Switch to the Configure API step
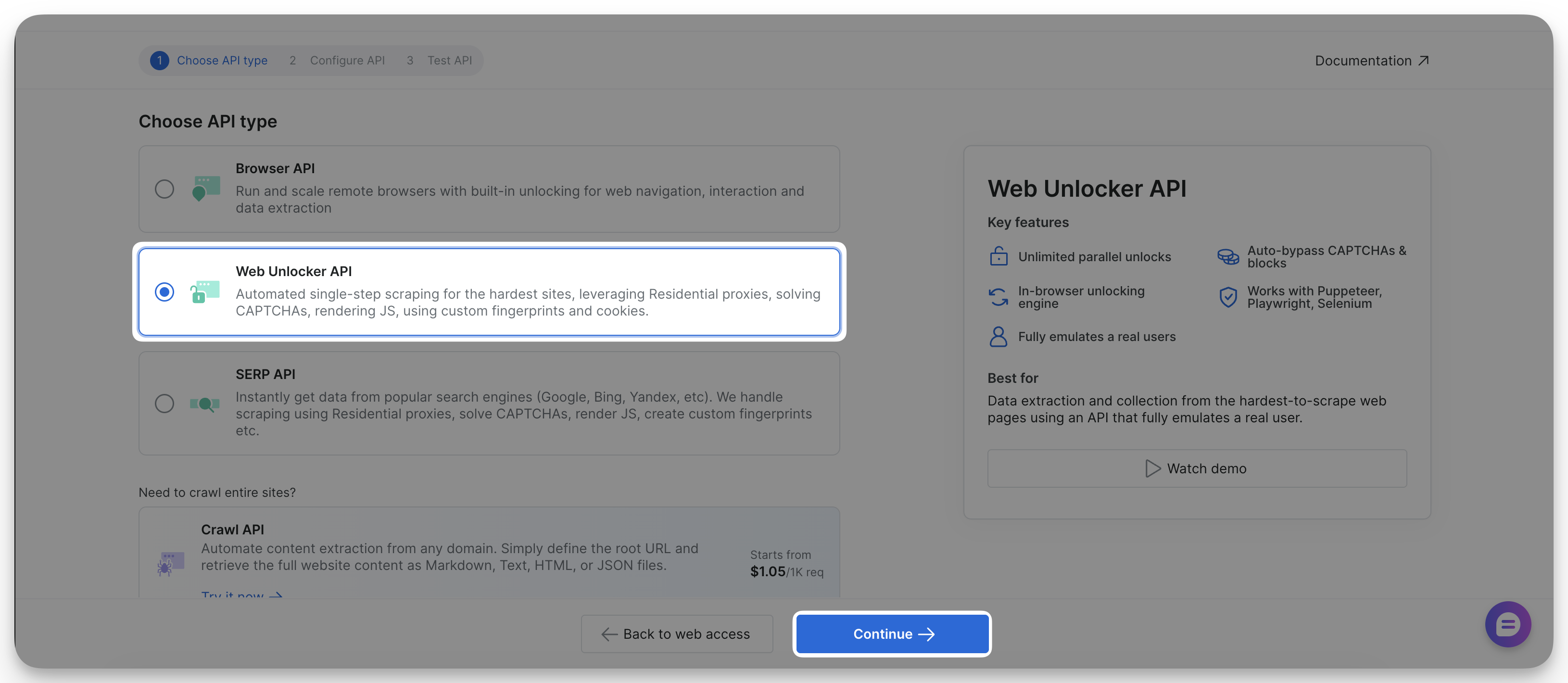 point(348,60)
